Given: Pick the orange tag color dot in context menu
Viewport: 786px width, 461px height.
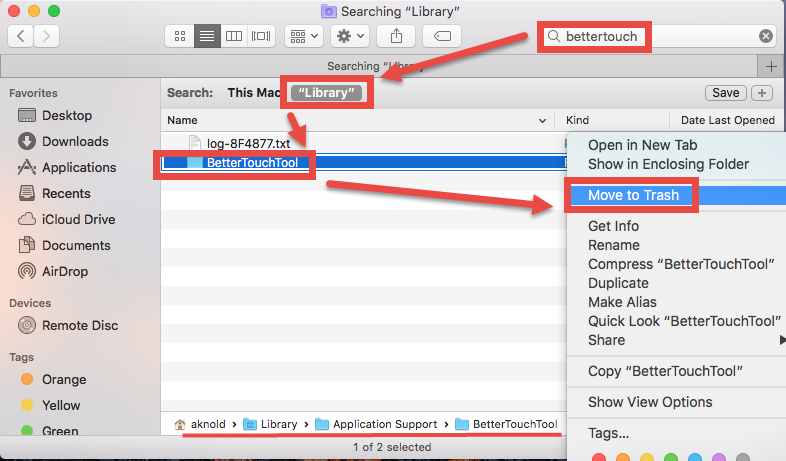Looking at the screenshot, I should 623,458.
